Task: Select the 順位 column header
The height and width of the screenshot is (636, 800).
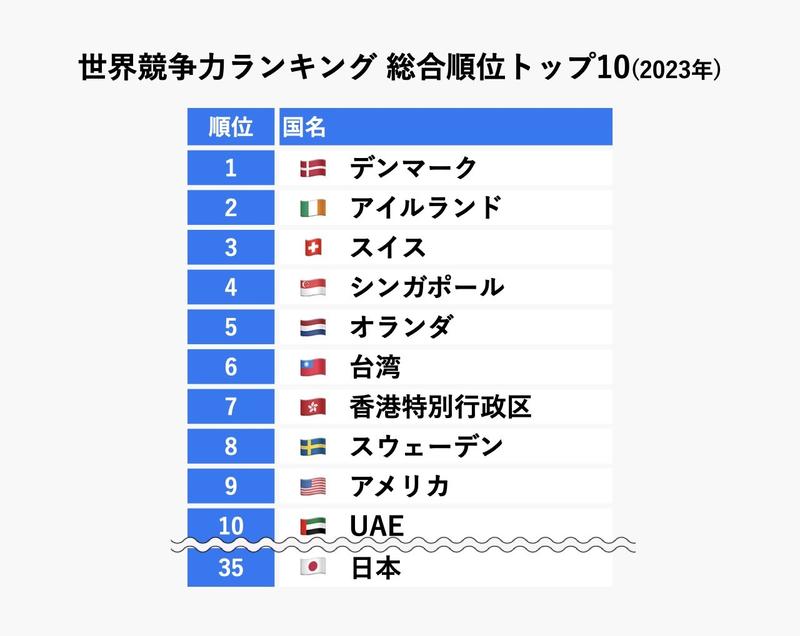Action: (x=231, y=126)
